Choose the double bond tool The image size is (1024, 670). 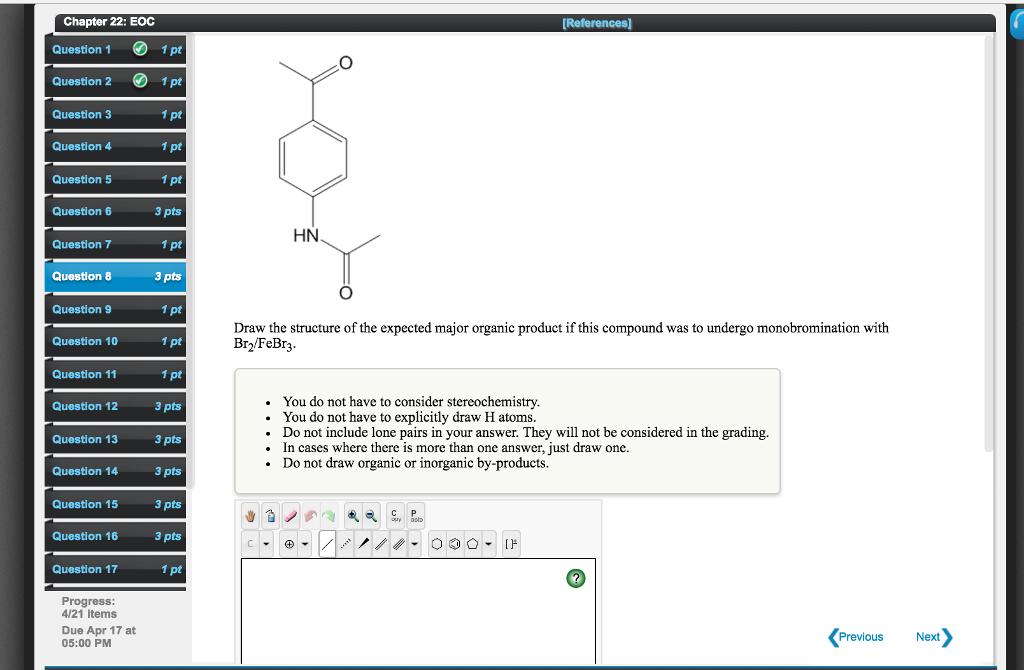click(382, 545)
